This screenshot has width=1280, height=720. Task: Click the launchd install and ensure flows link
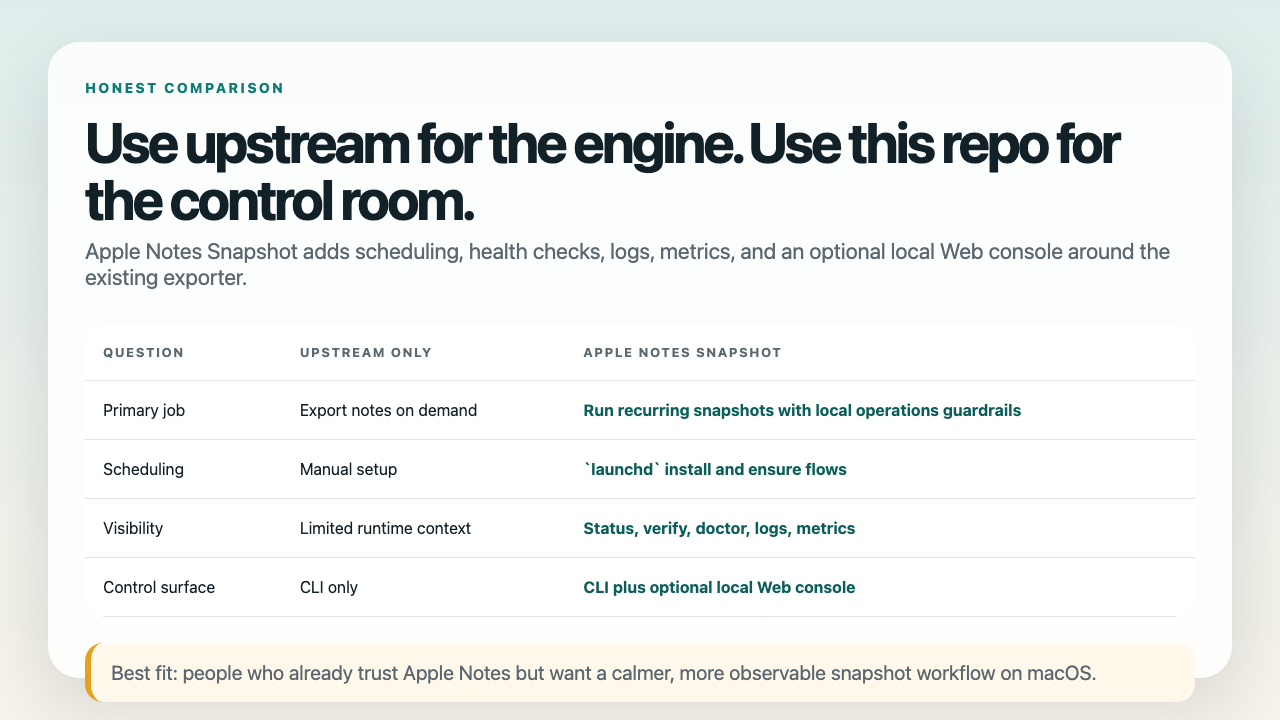click(x=714, y=469)
